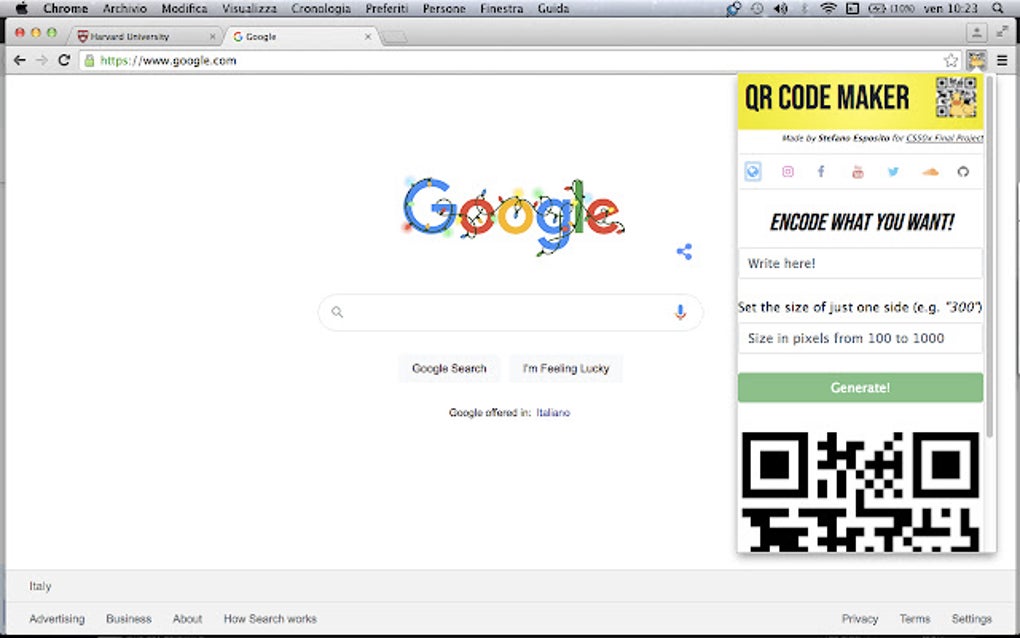Open Spotlight search from the macOS menu bar
Screen dimensions: 1020x638
(998, 8)
